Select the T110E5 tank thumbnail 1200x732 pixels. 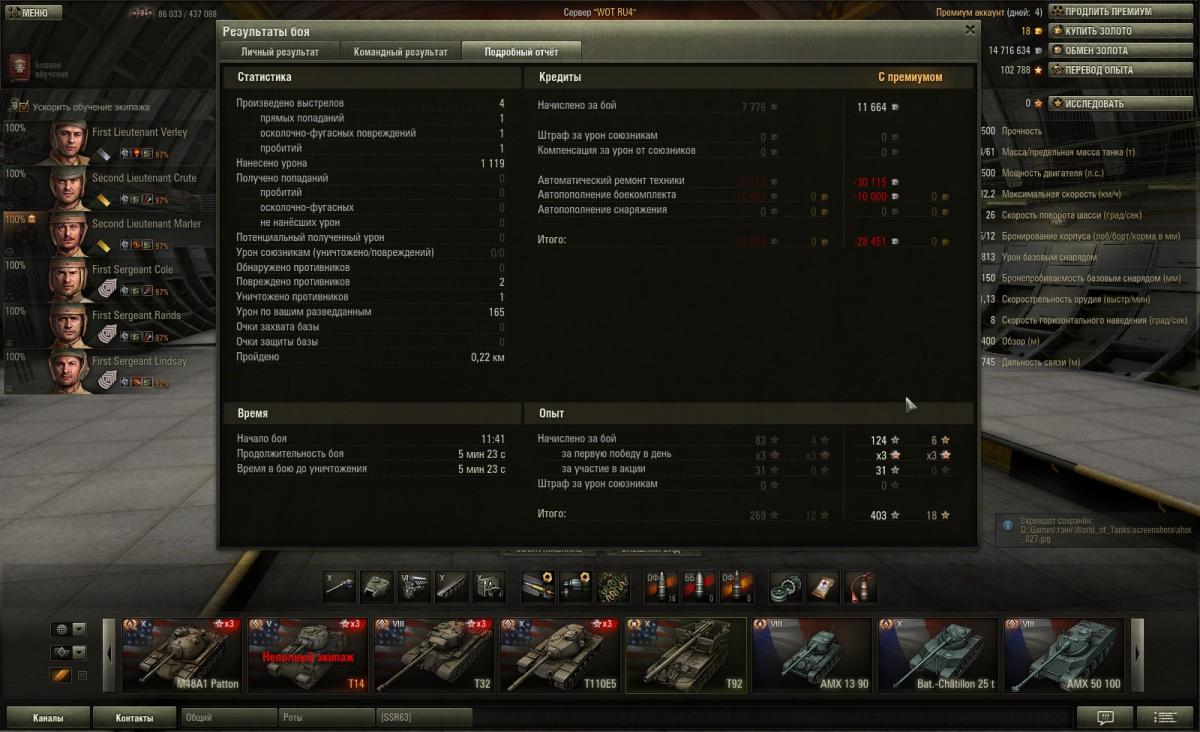[559, 655]
